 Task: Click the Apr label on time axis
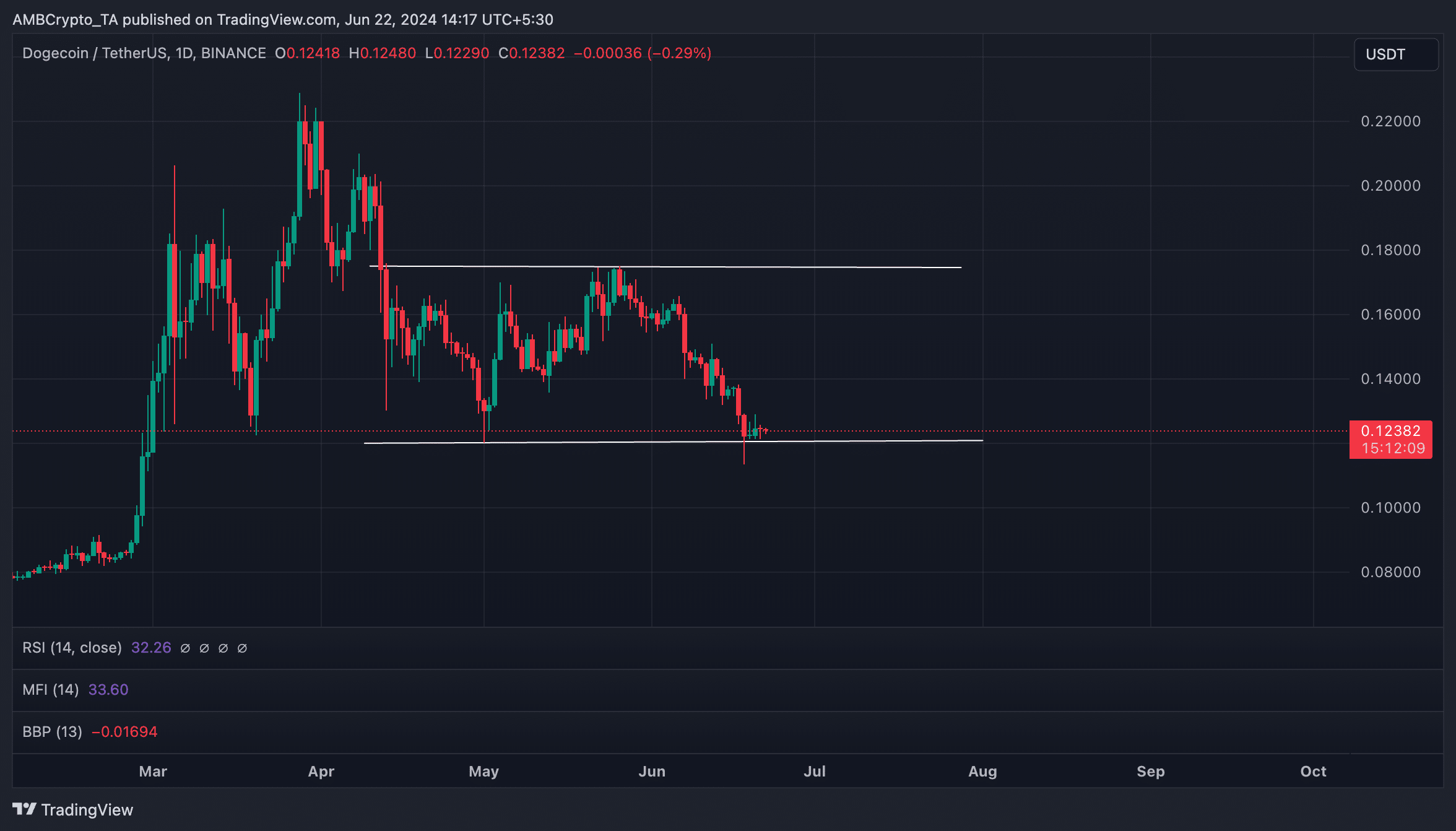pyautogui.click(x=321, y=772)
